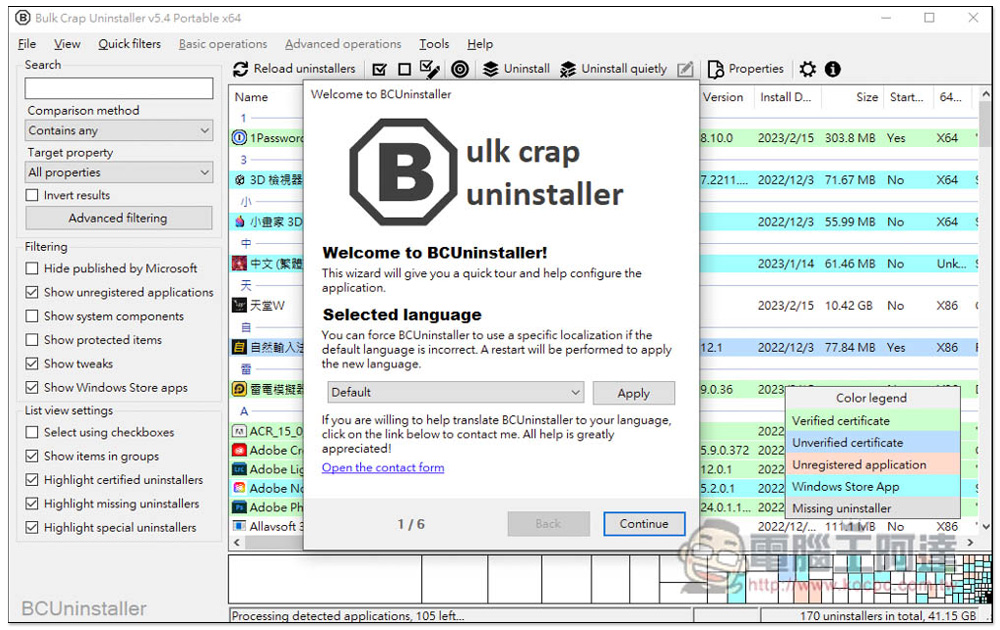Open Properties from the toolbar
The height and width of the screenshot is (630, 1000).
point(745,69)
